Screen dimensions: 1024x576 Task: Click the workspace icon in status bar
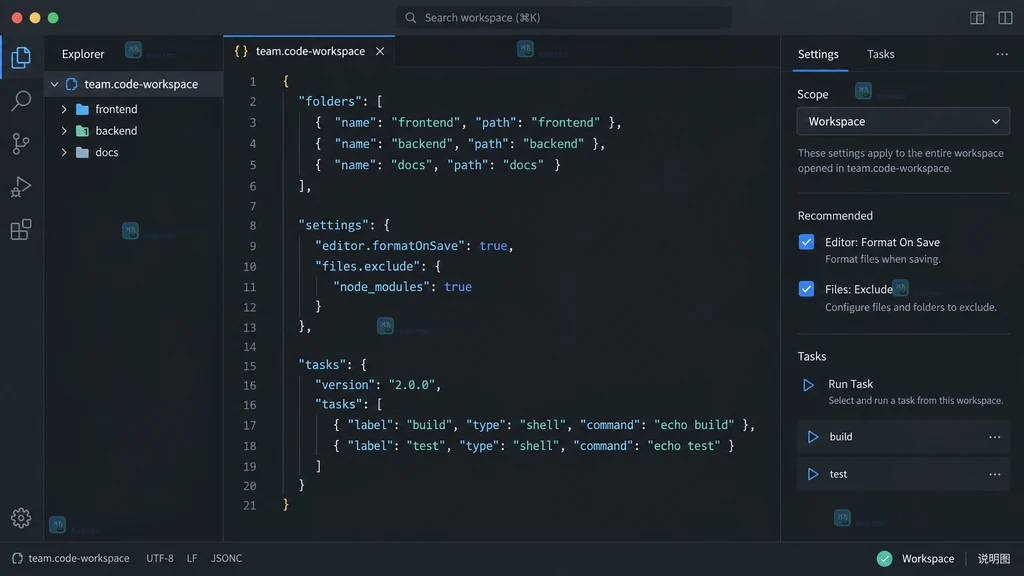pos(18,558)
